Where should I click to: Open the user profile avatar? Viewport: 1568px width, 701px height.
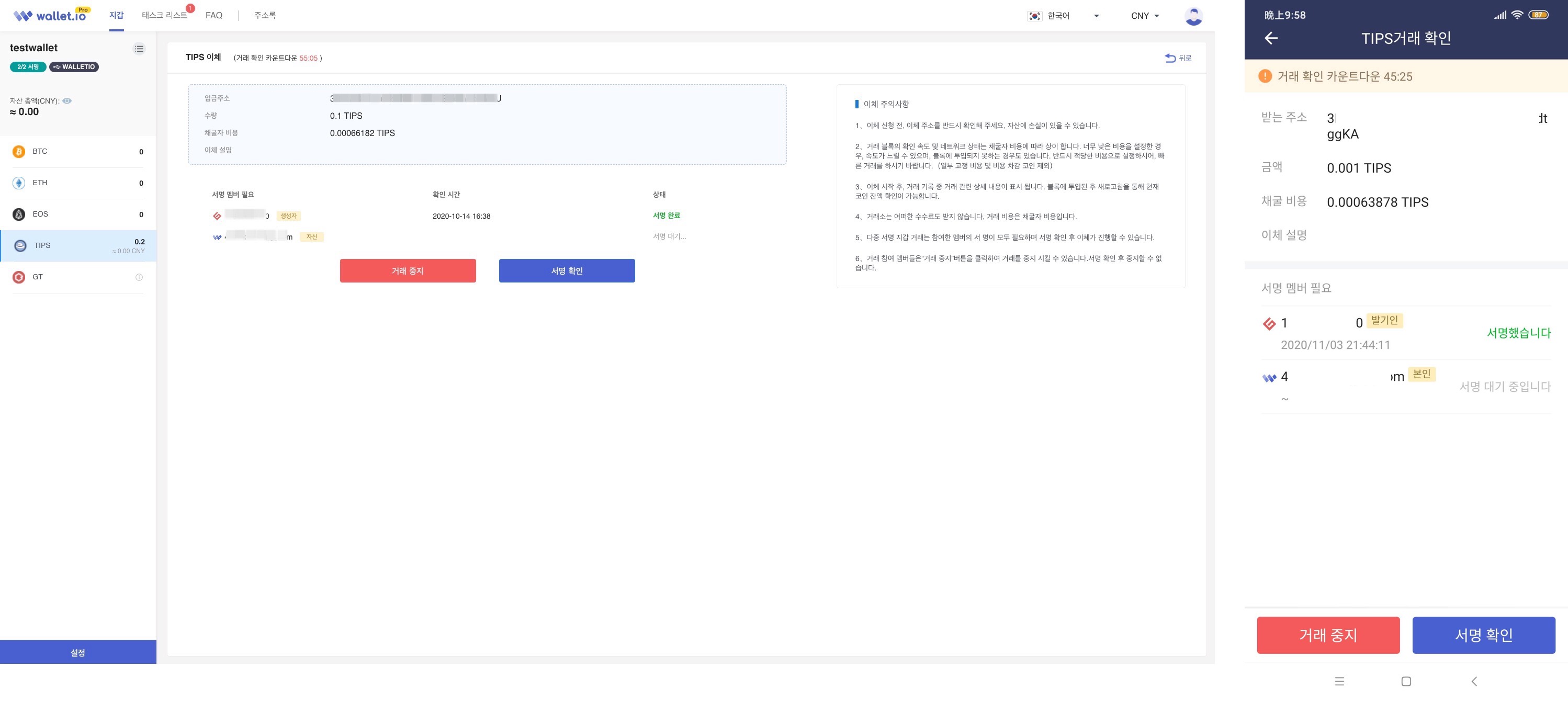click(x=1193, y=16)
